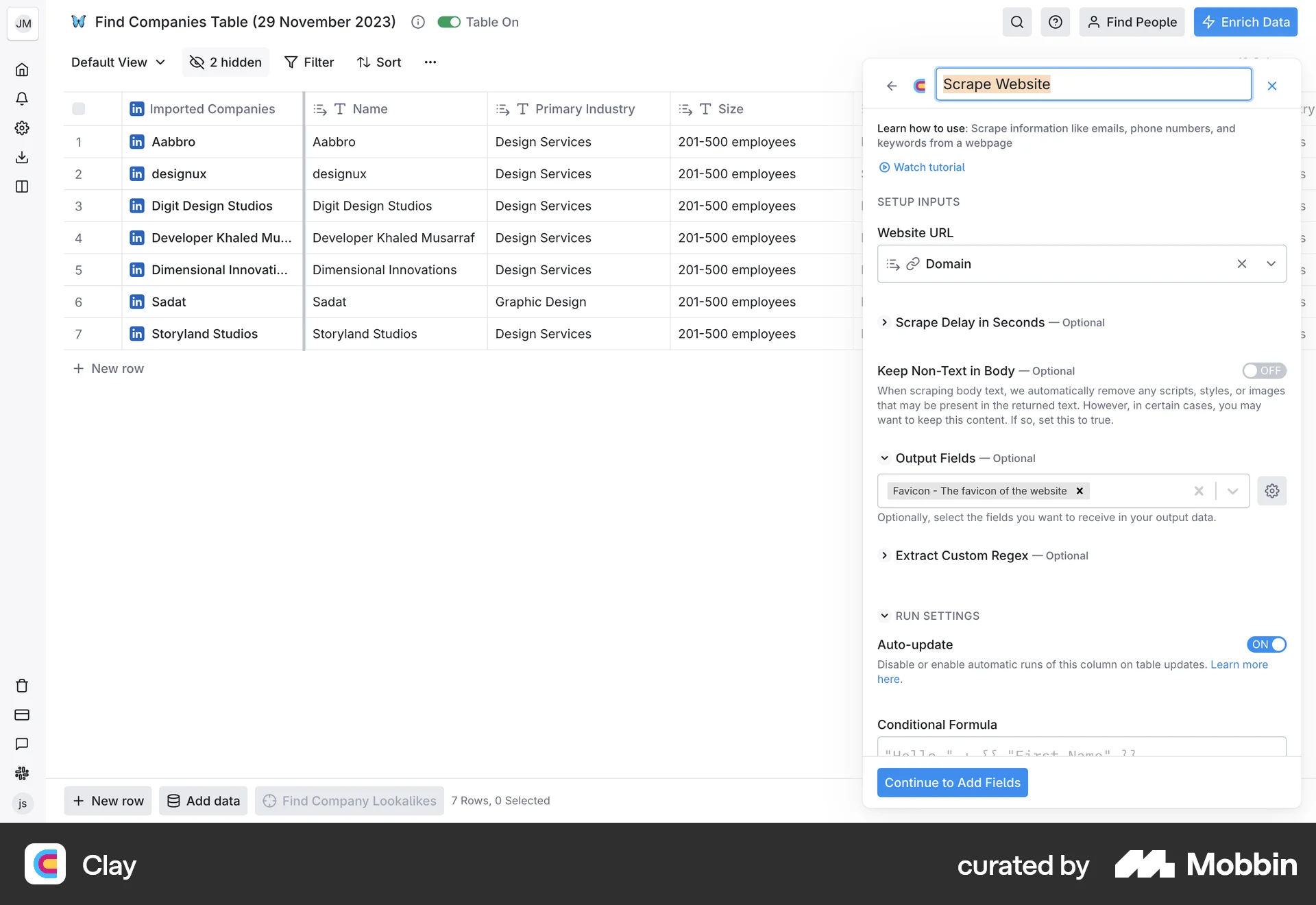Click the back arrow in Scrape Website panel
1316x905 pixels.
[x=891, y=86]
